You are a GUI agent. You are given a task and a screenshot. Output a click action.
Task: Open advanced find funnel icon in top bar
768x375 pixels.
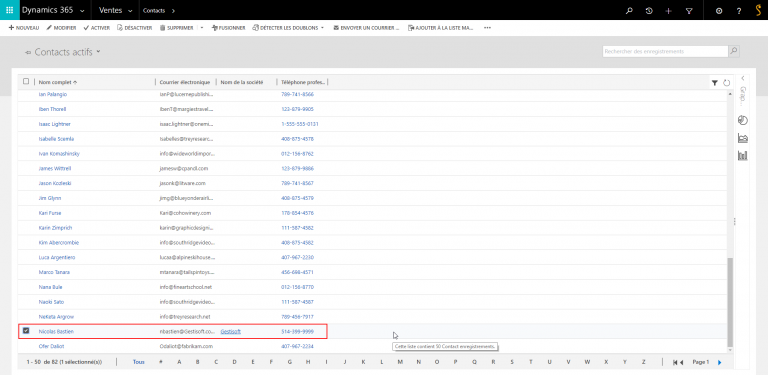click(689, 10)
